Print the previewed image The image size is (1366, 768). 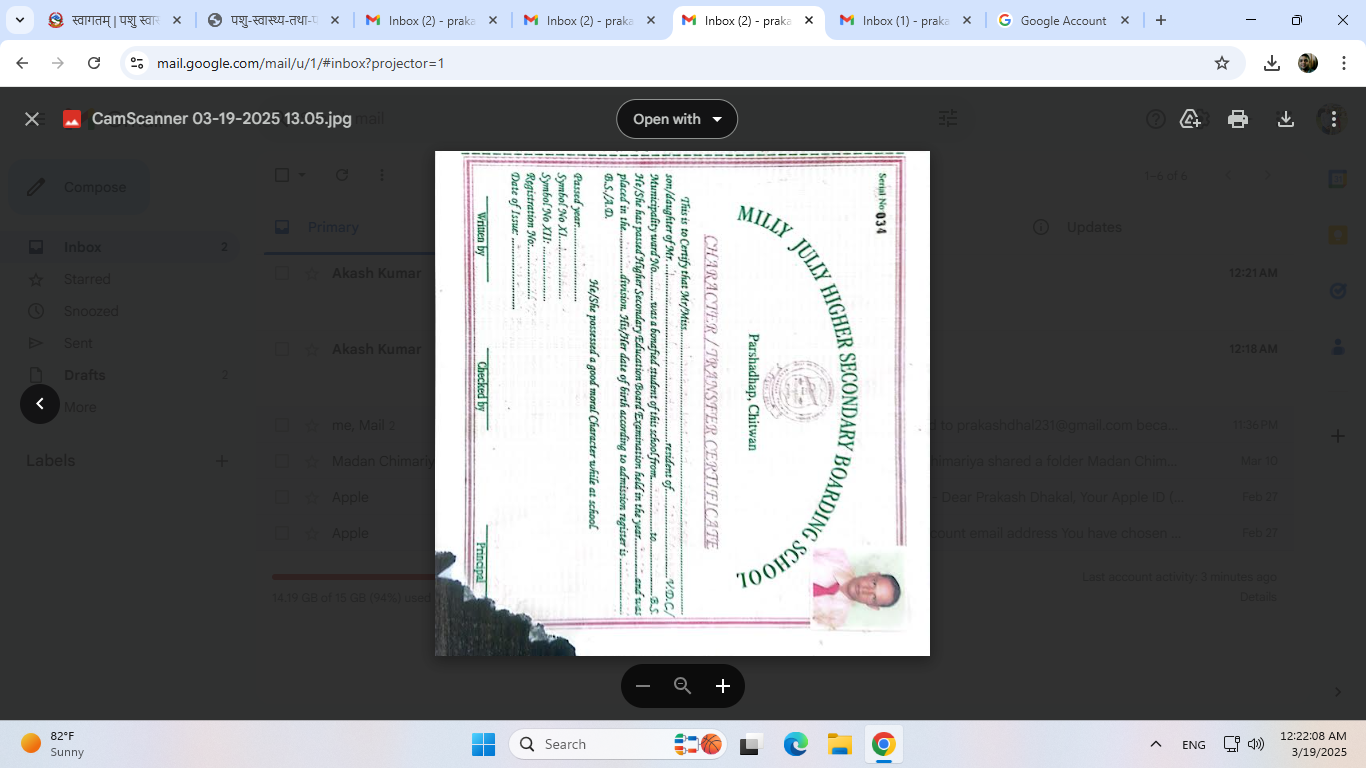click(1238, 119)
